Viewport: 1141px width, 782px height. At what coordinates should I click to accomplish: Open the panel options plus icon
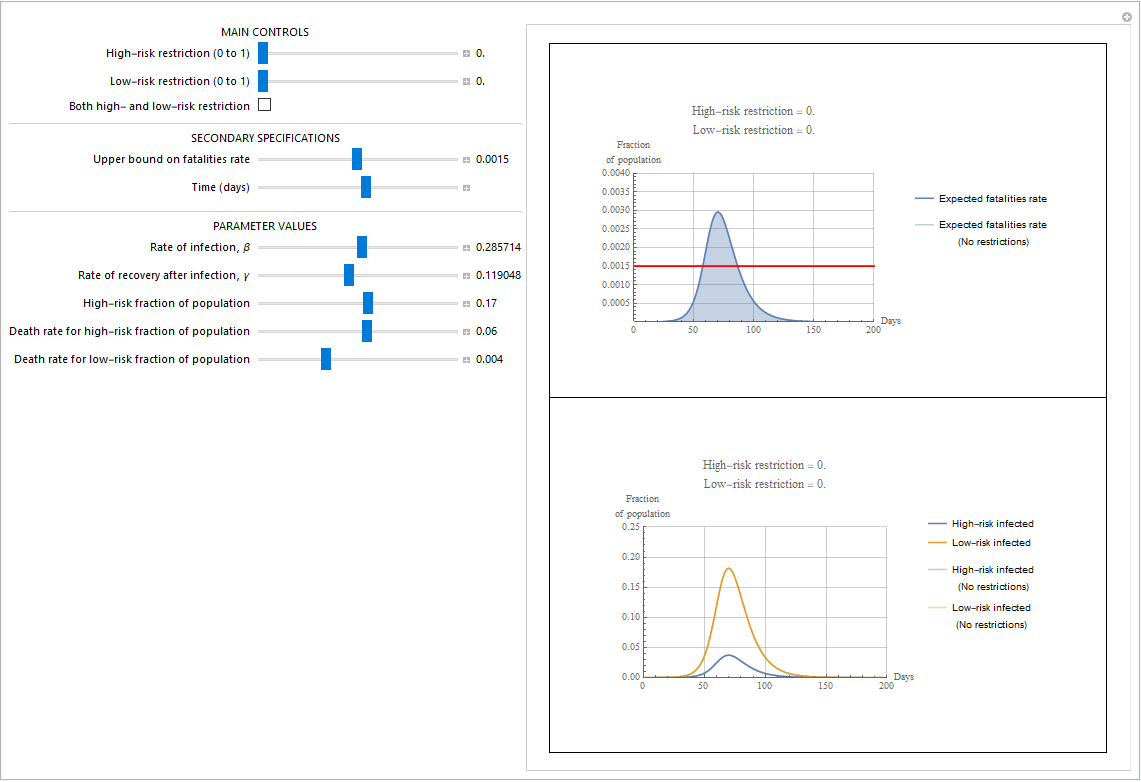[1126, 17]
